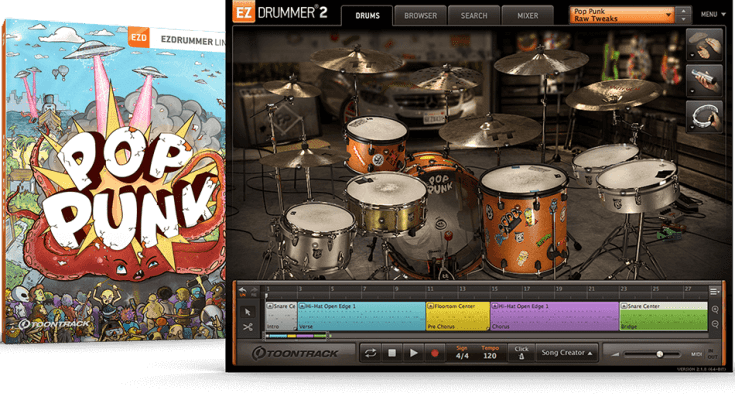Click the tambourine percussion icon
The width and height of the screenshot is (735, 400).
[704, 114]
